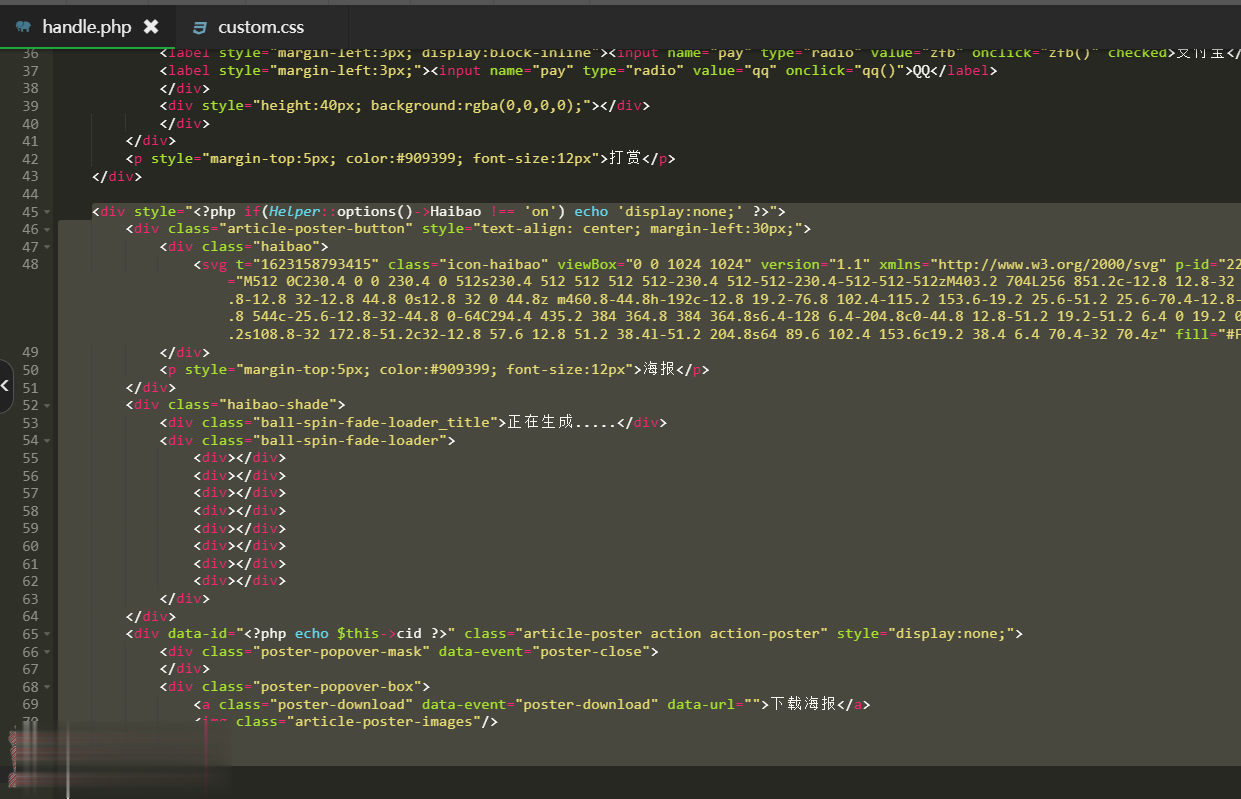Viewport: 1241px width, 799px height.
Task: Switch to the custom.css tab
Action: tap(260, 26)
